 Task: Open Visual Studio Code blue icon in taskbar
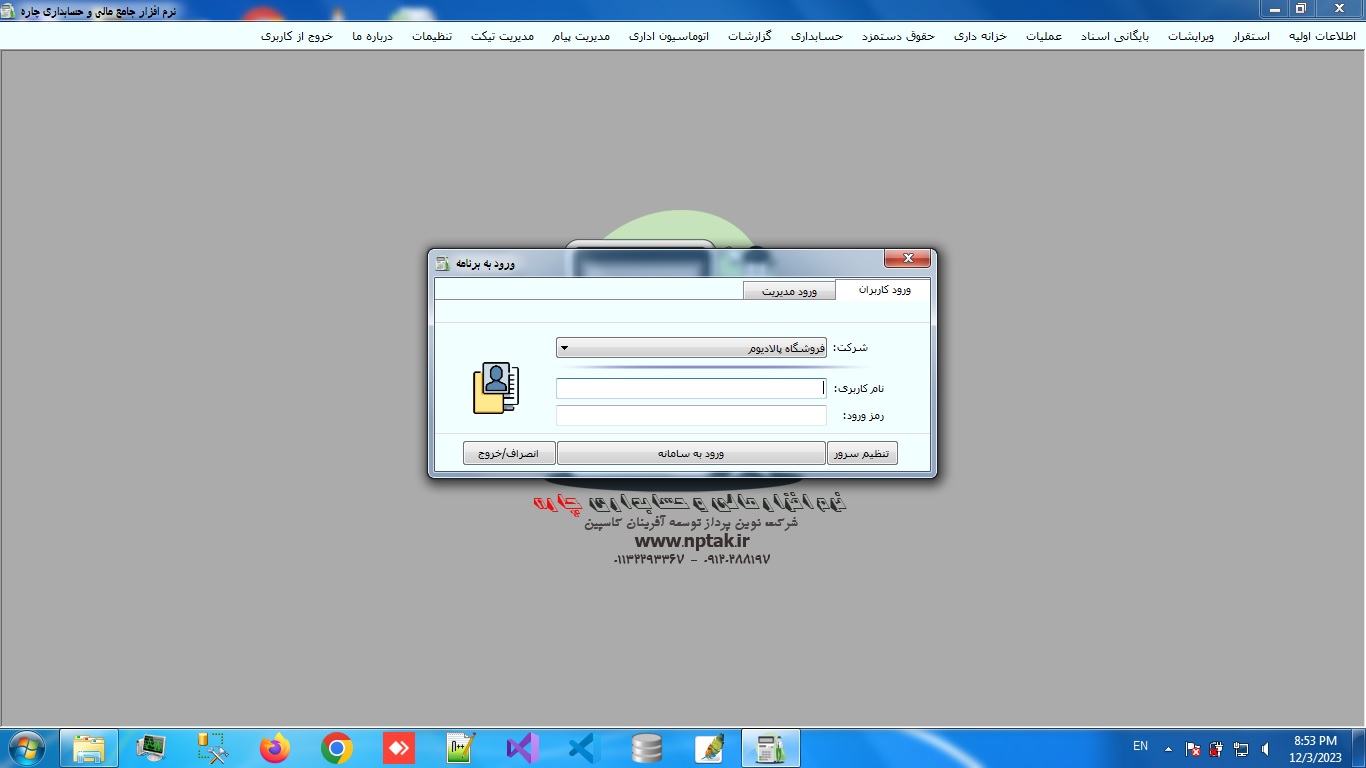(x=584, y=748)
